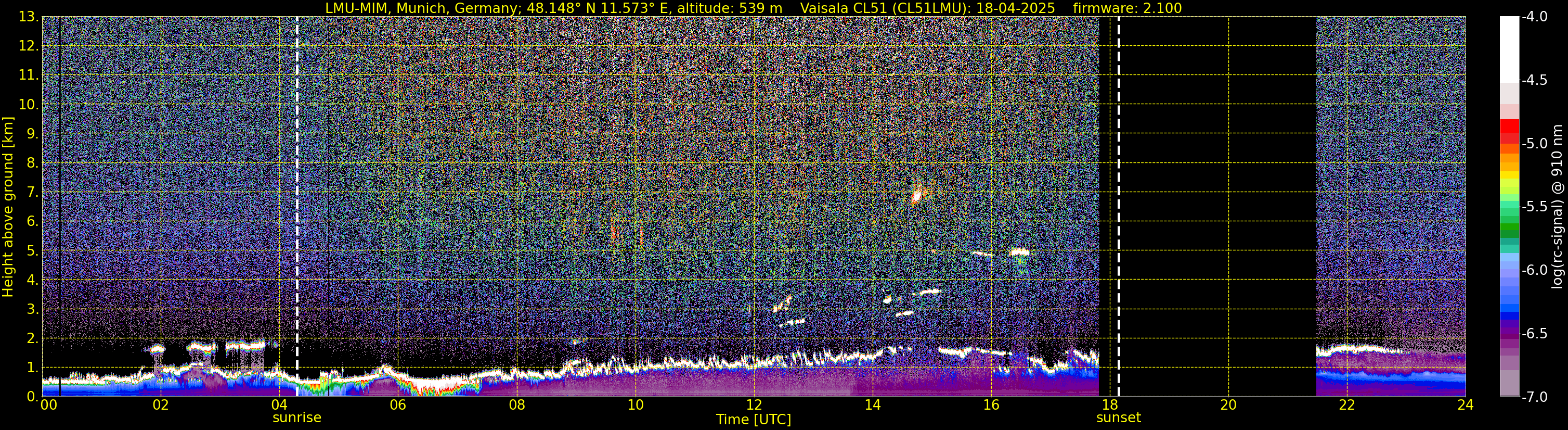Click the 'Height above ground [km]' axis label
Screen dimensions: 1568x430
8,207
